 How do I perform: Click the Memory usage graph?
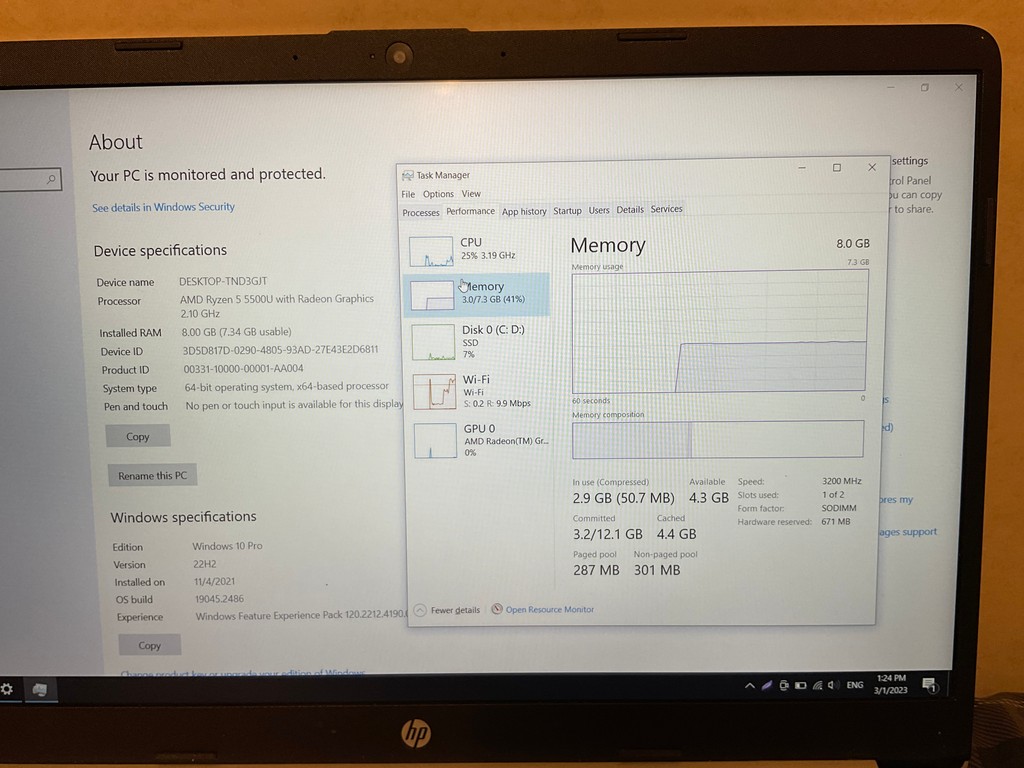pyautogui.click(x=720, y=332)
